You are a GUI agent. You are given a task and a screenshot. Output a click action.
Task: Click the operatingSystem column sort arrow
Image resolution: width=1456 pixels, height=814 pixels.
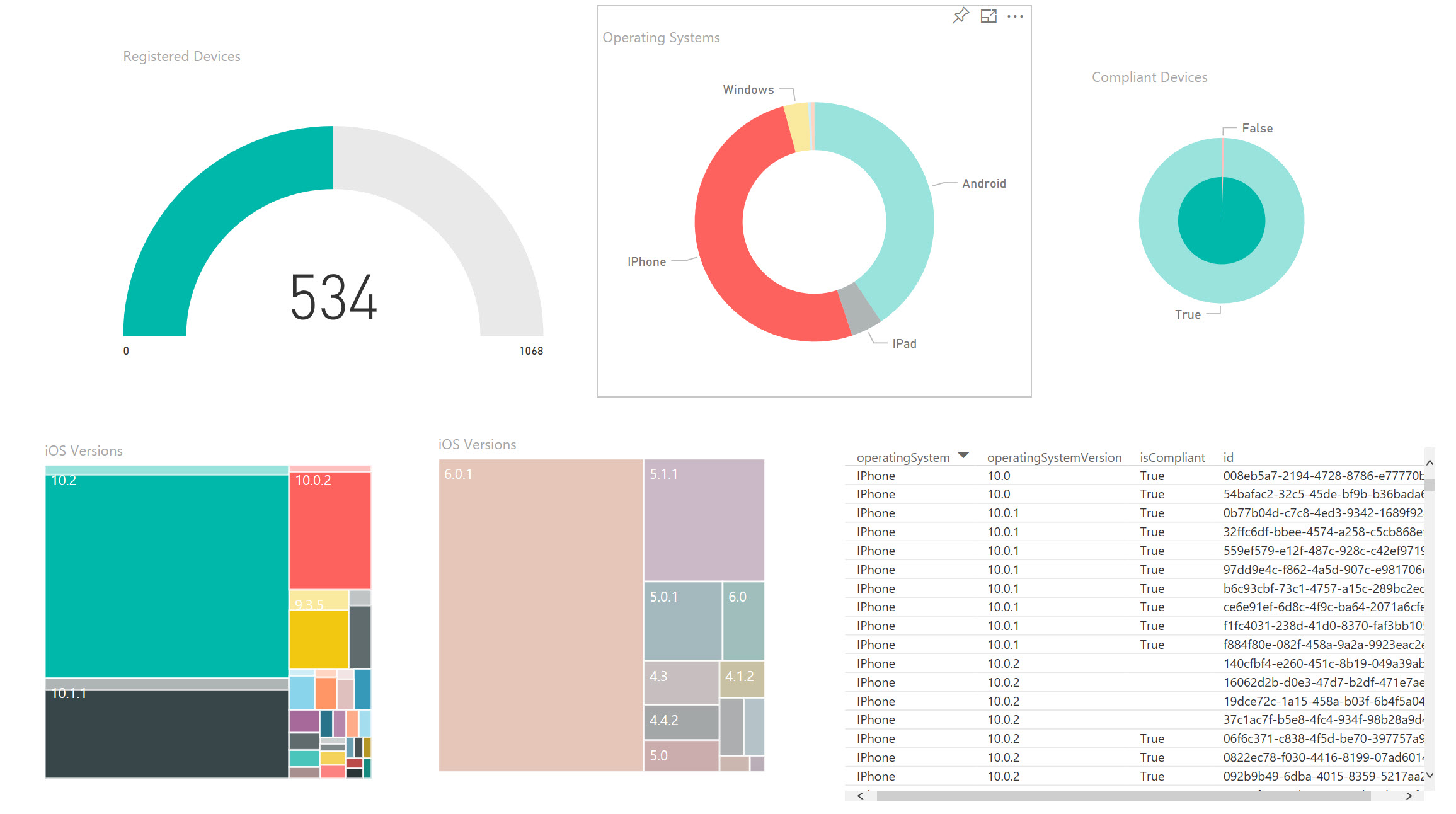pos(963,455)
